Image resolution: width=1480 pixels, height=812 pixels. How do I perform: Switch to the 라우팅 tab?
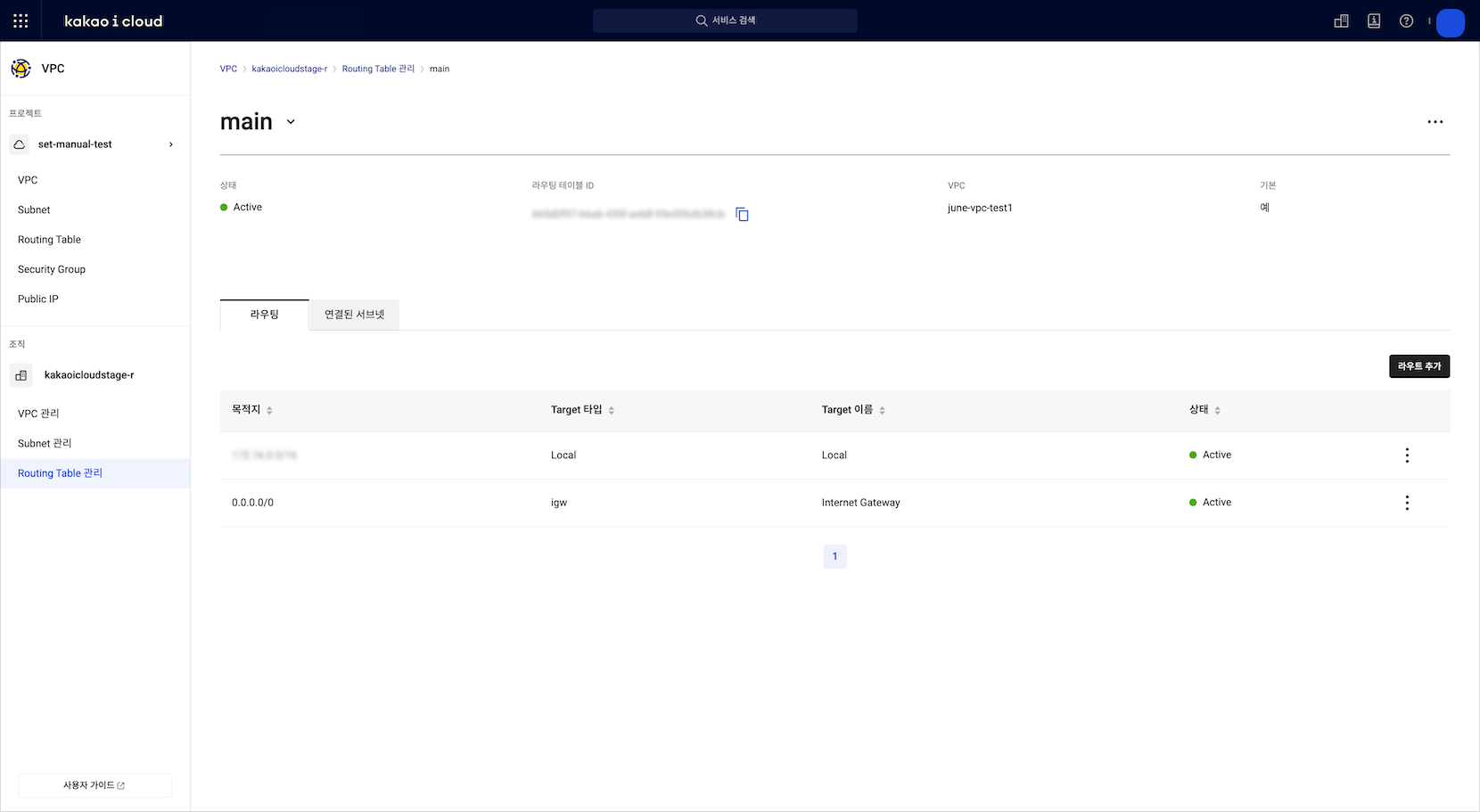pyautogui.click(x=265, y=315)
